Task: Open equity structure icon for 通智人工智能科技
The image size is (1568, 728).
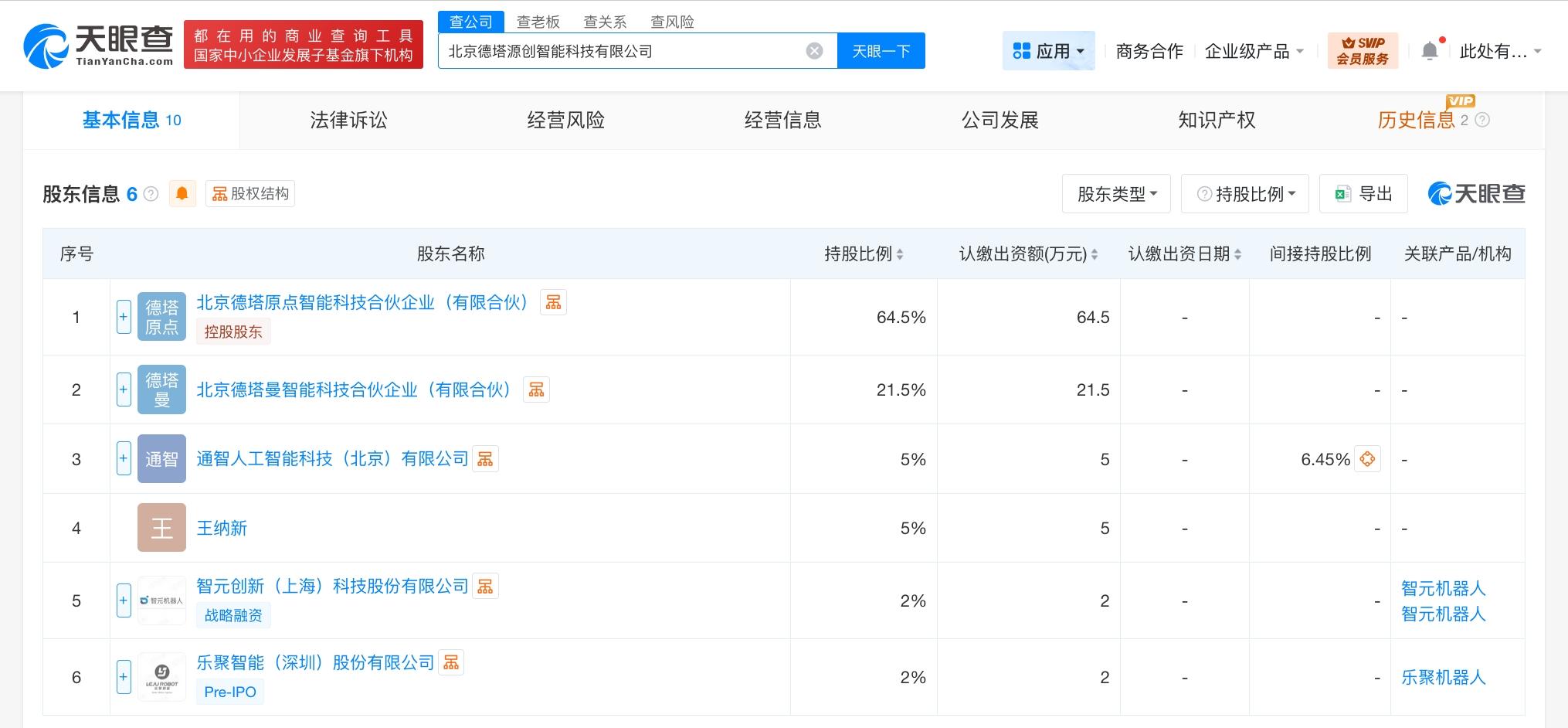Action: click(485, 459)
